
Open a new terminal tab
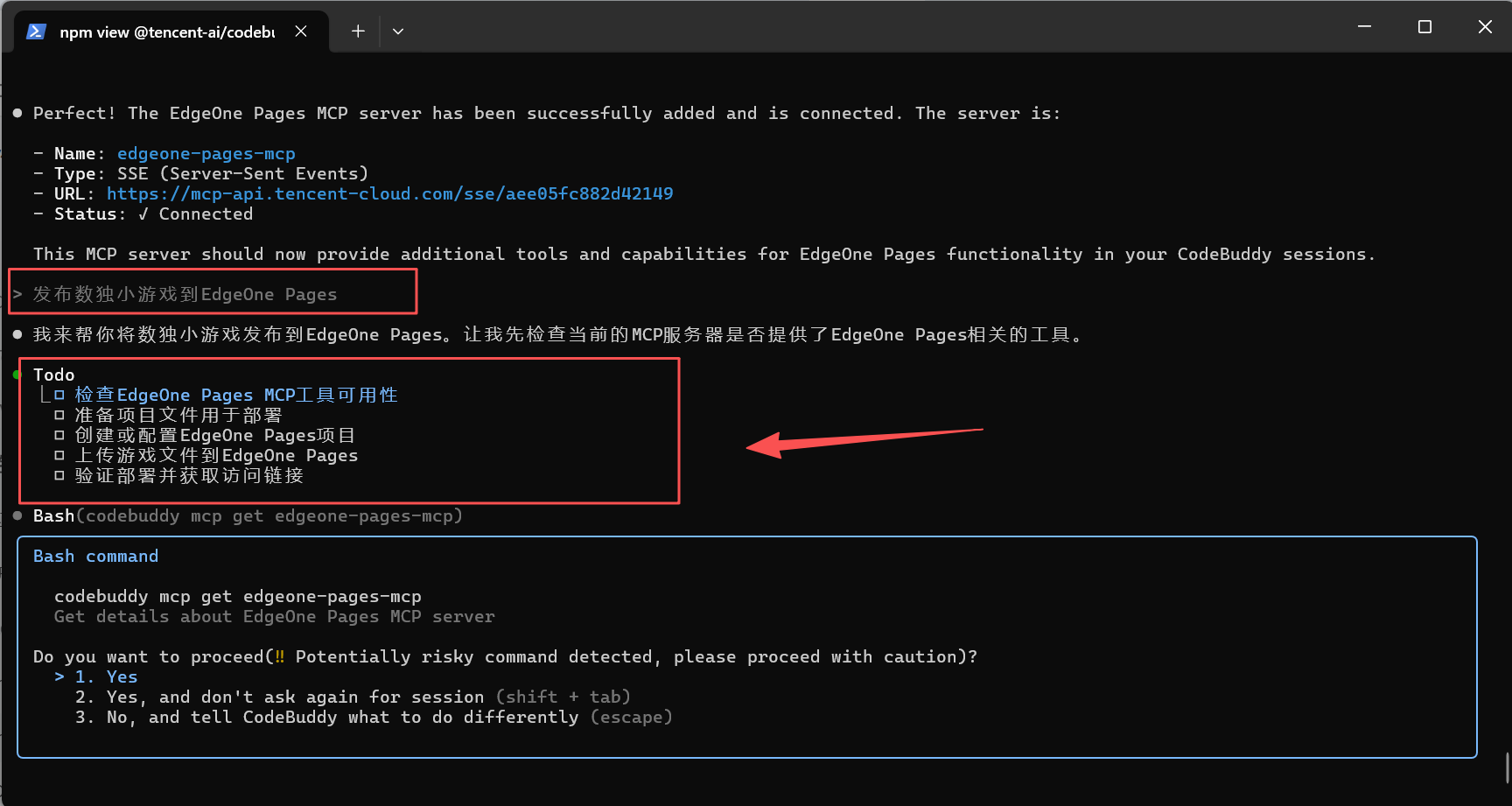(x=358, y=32)
